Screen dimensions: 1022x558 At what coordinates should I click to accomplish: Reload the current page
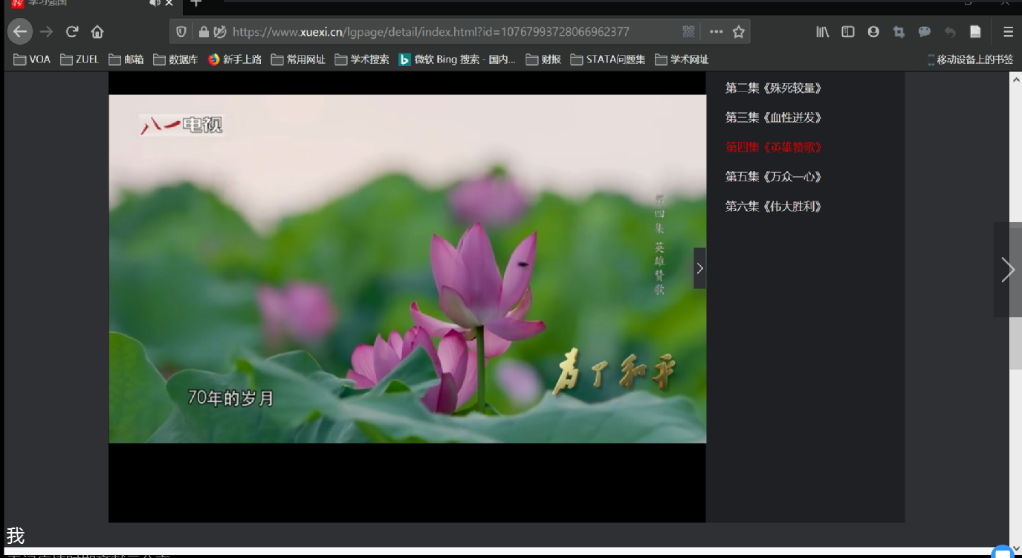72,32
